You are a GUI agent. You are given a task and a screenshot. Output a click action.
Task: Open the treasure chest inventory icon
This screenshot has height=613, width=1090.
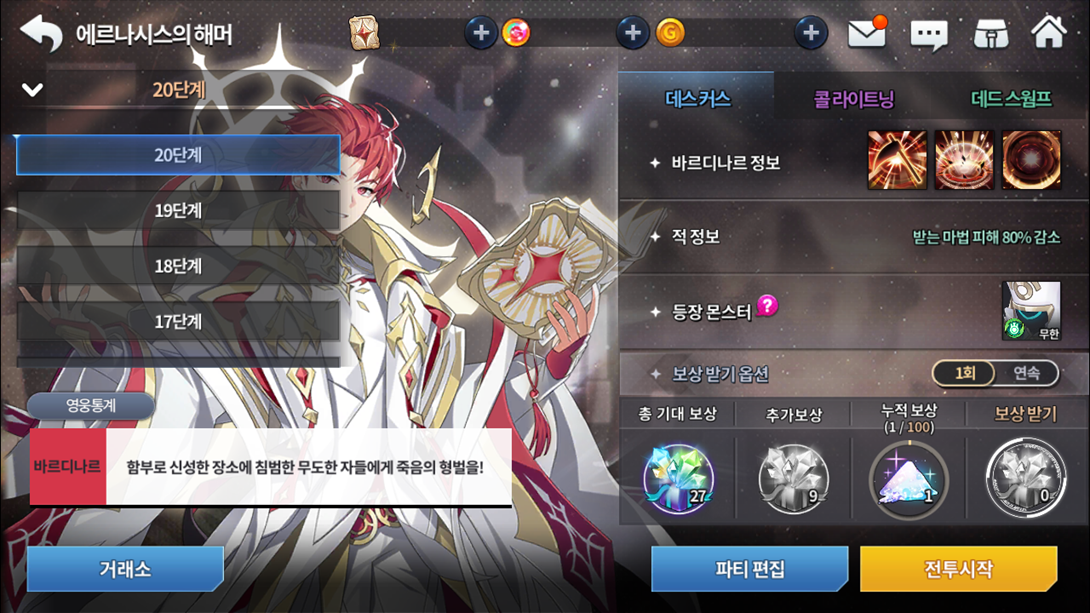tap(991, 33)
